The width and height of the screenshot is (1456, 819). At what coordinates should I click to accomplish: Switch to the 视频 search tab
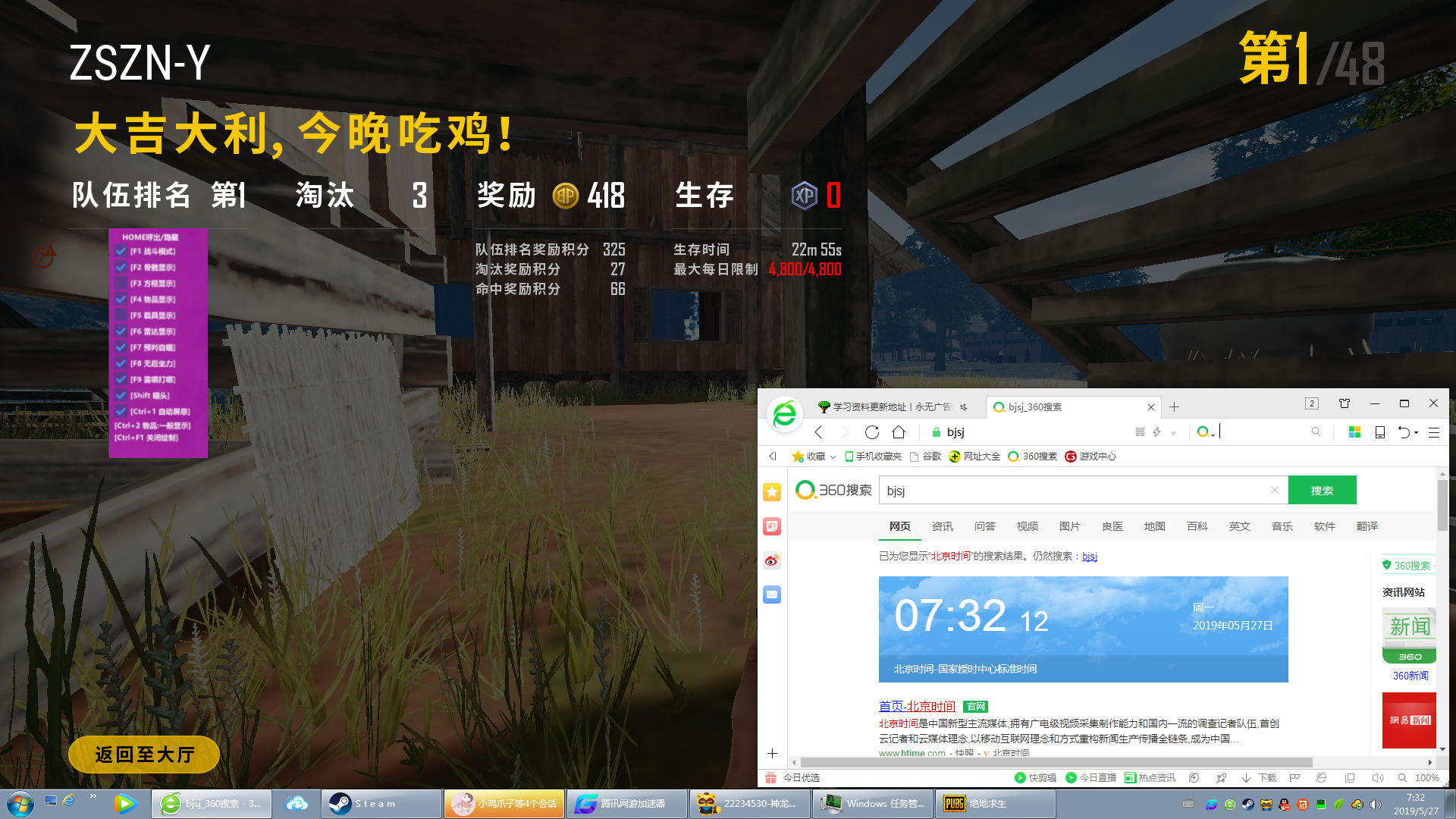pos(1027,526)
